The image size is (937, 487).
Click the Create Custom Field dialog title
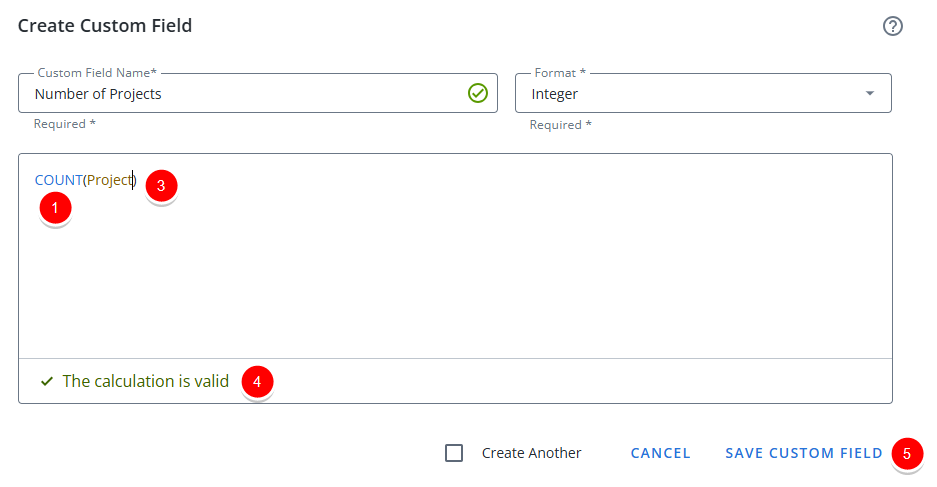pyautogui.click(x=105, y=26)
